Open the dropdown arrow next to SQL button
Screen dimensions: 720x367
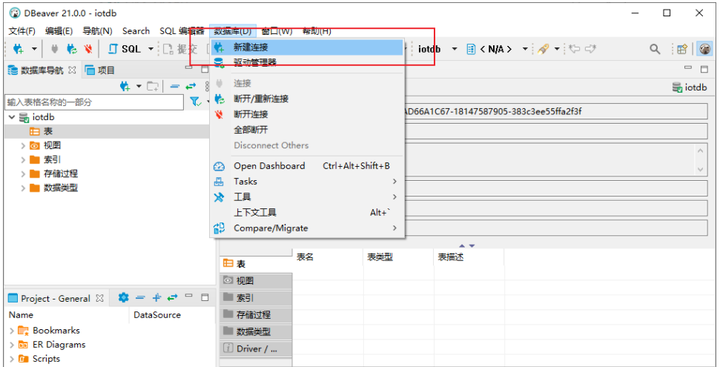click(150, 49)
